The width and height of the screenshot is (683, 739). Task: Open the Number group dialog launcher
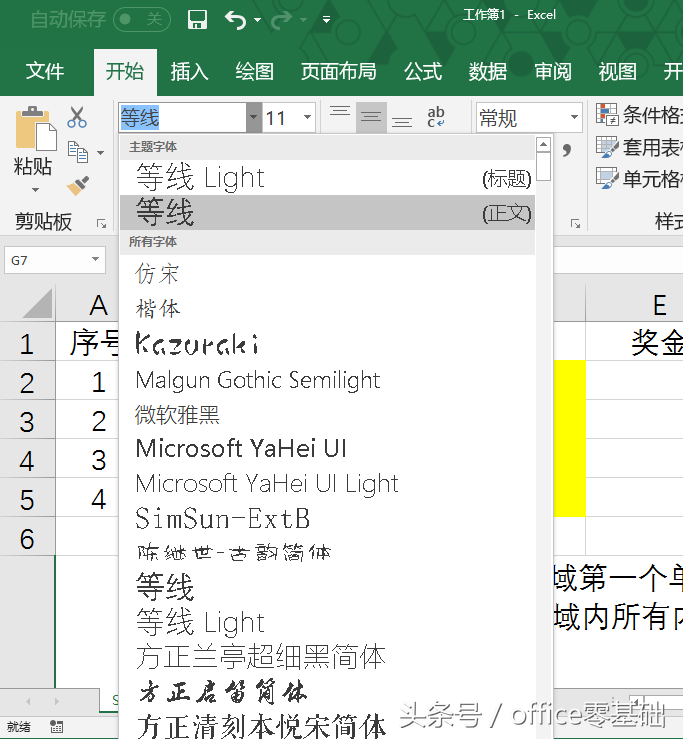575,223
